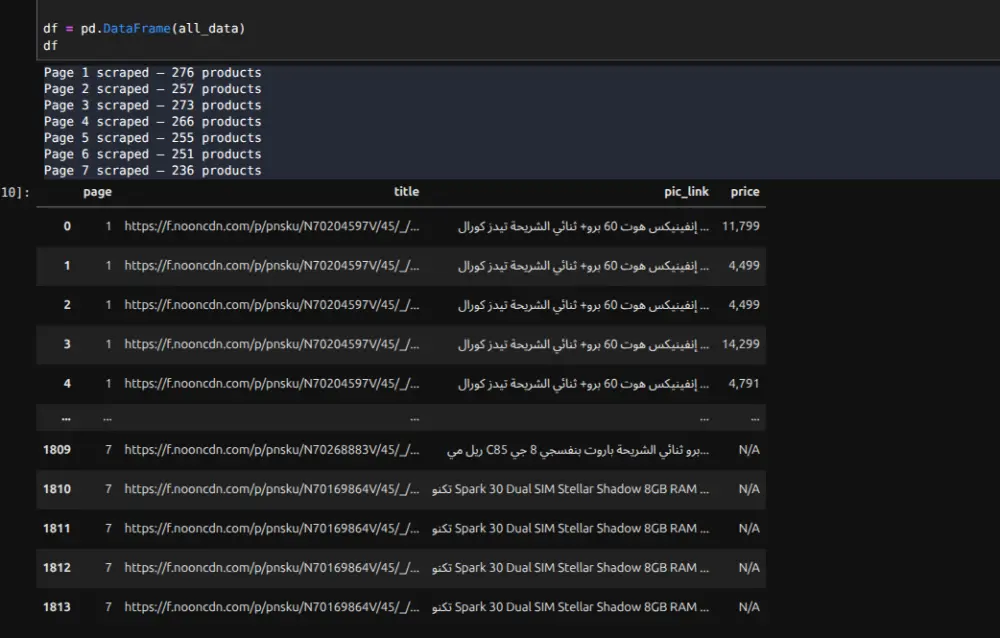This screenshot has height=638, width=1000.
Task: Select the row index 0 cell
Action: [67, 226]
